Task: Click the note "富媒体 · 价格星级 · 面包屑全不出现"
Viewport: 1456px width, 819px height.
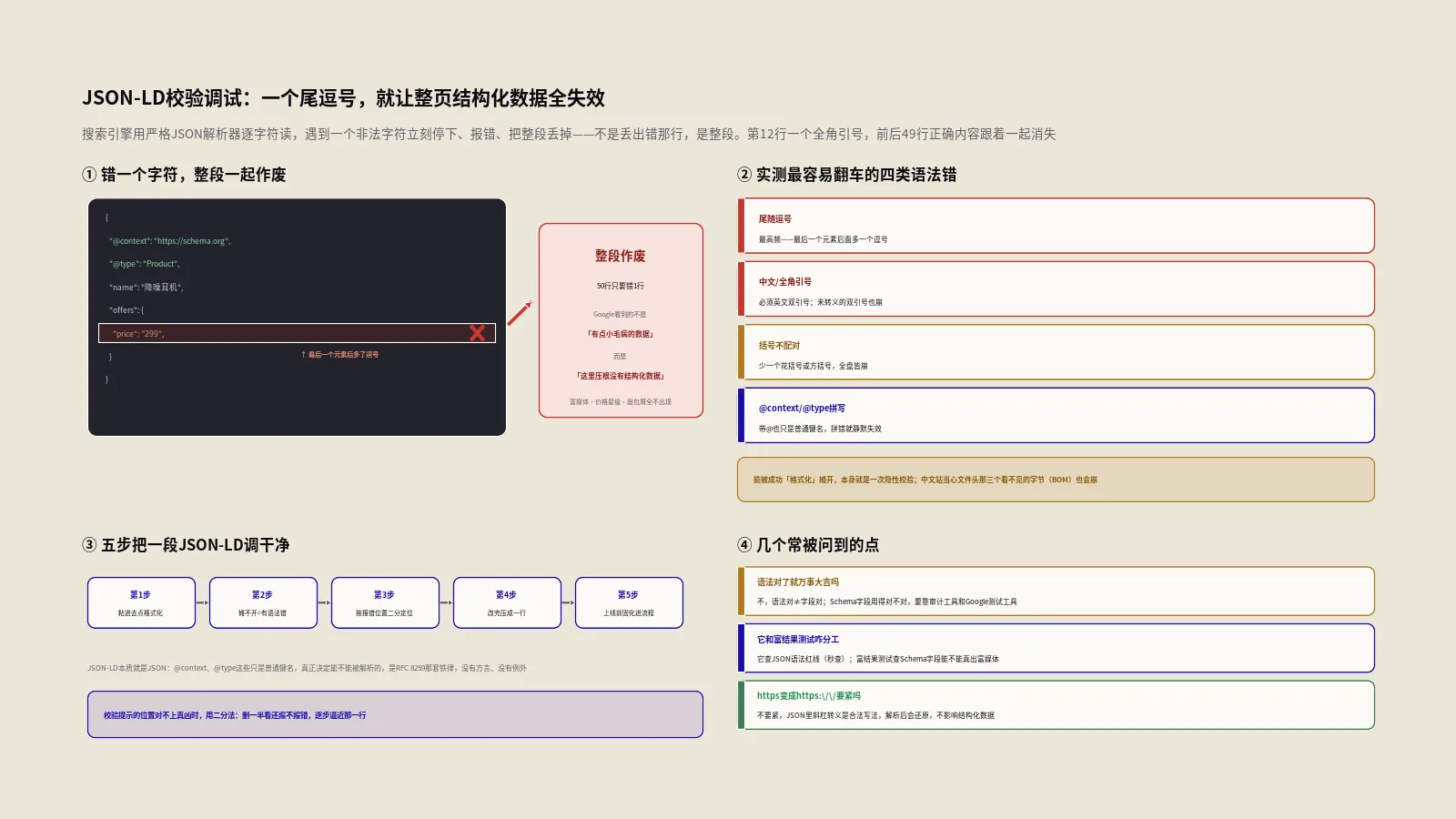Action: (621, 401)
